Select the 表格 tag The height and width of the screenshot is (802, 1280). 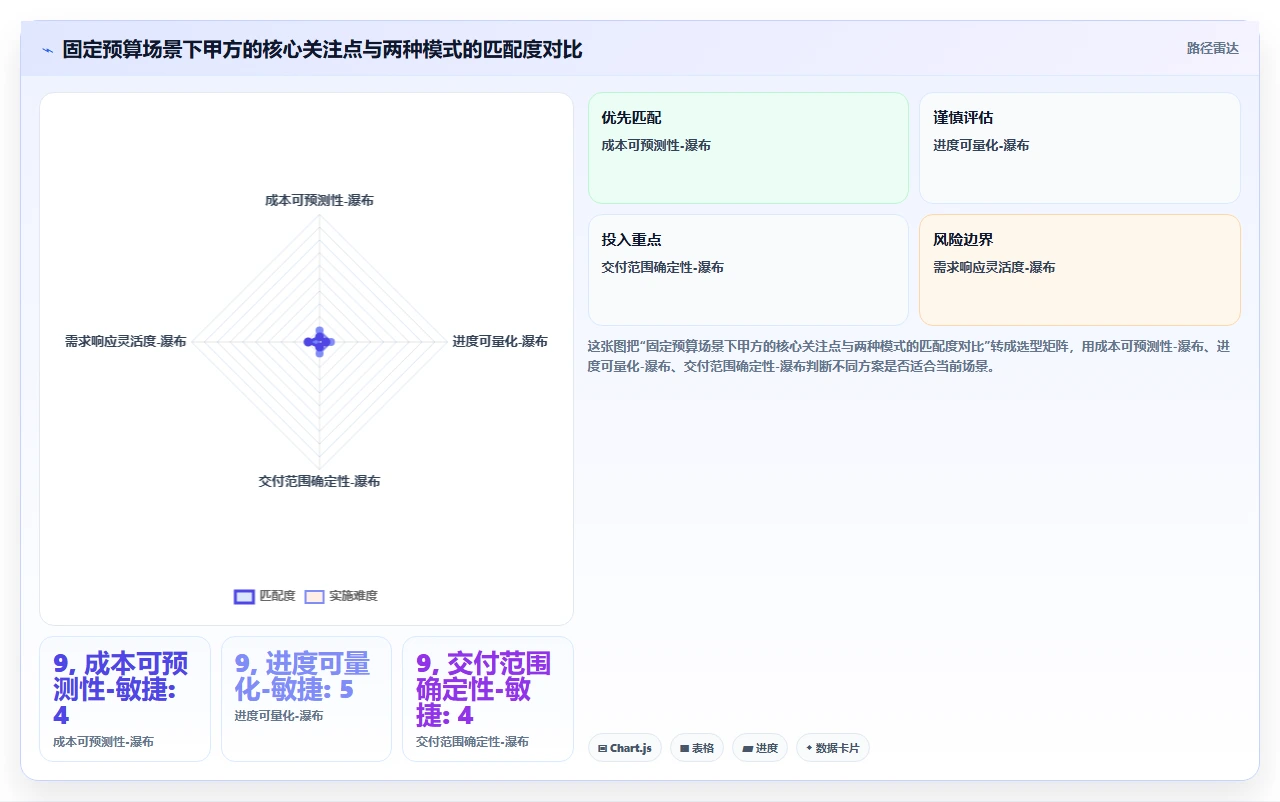(697, 748)
